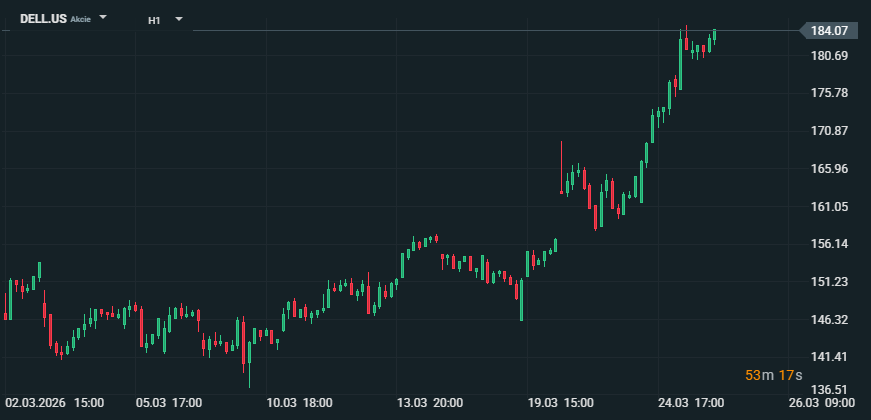Click the 175.78 price axis label

pos(829,93)
